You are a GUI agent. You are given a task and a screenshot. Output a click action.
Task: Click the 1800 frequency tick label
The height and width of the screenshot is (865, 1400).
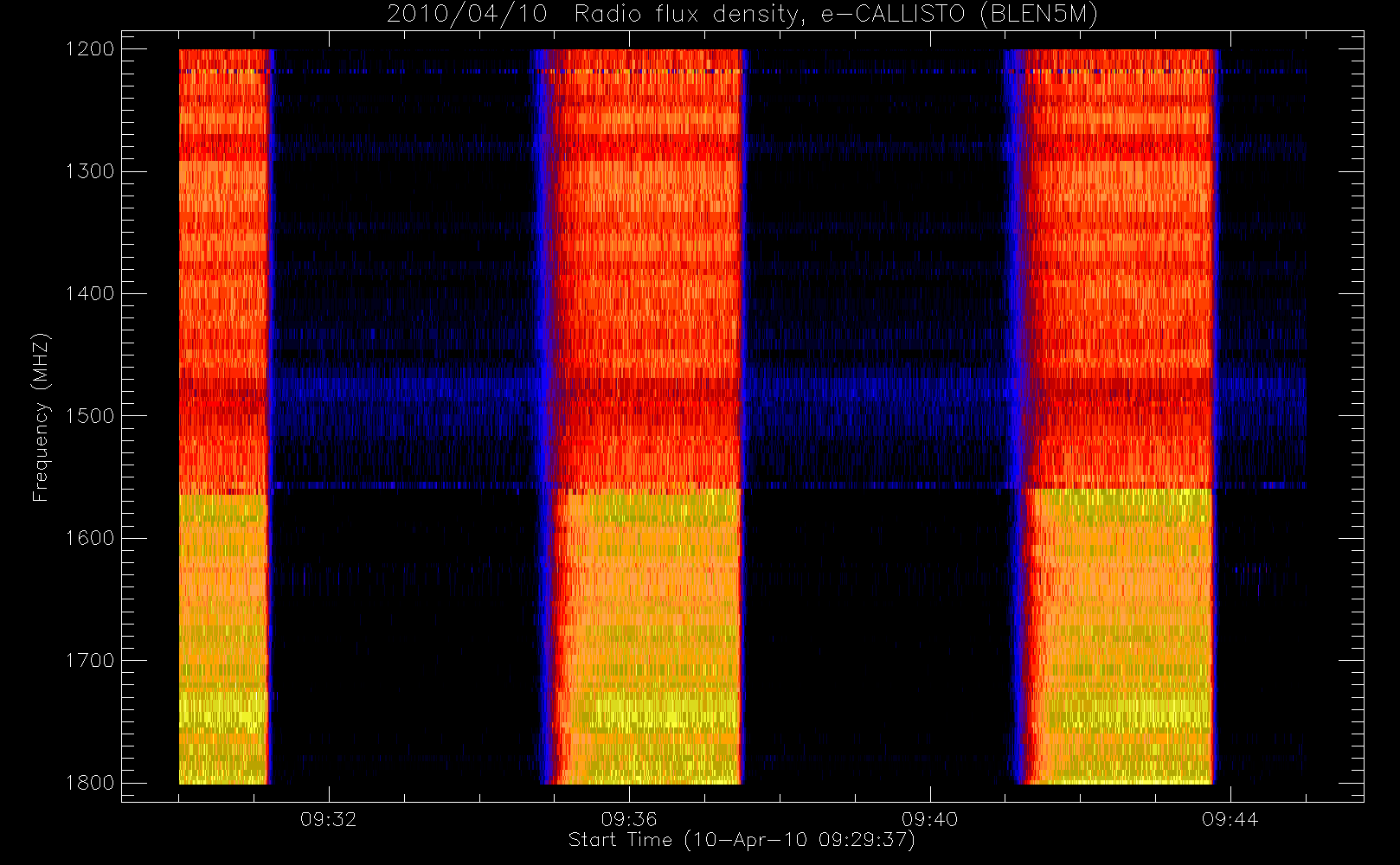point(90,783)
